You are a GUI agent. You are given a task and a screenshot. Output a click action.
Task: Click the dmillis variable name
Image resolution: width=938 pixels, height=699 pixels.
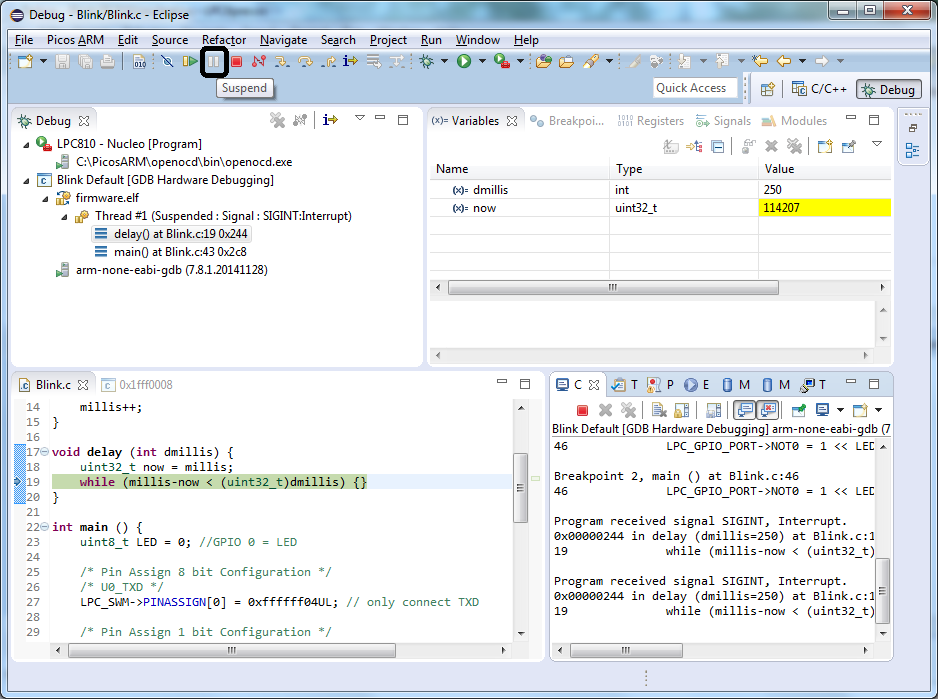tap(491, 190)
